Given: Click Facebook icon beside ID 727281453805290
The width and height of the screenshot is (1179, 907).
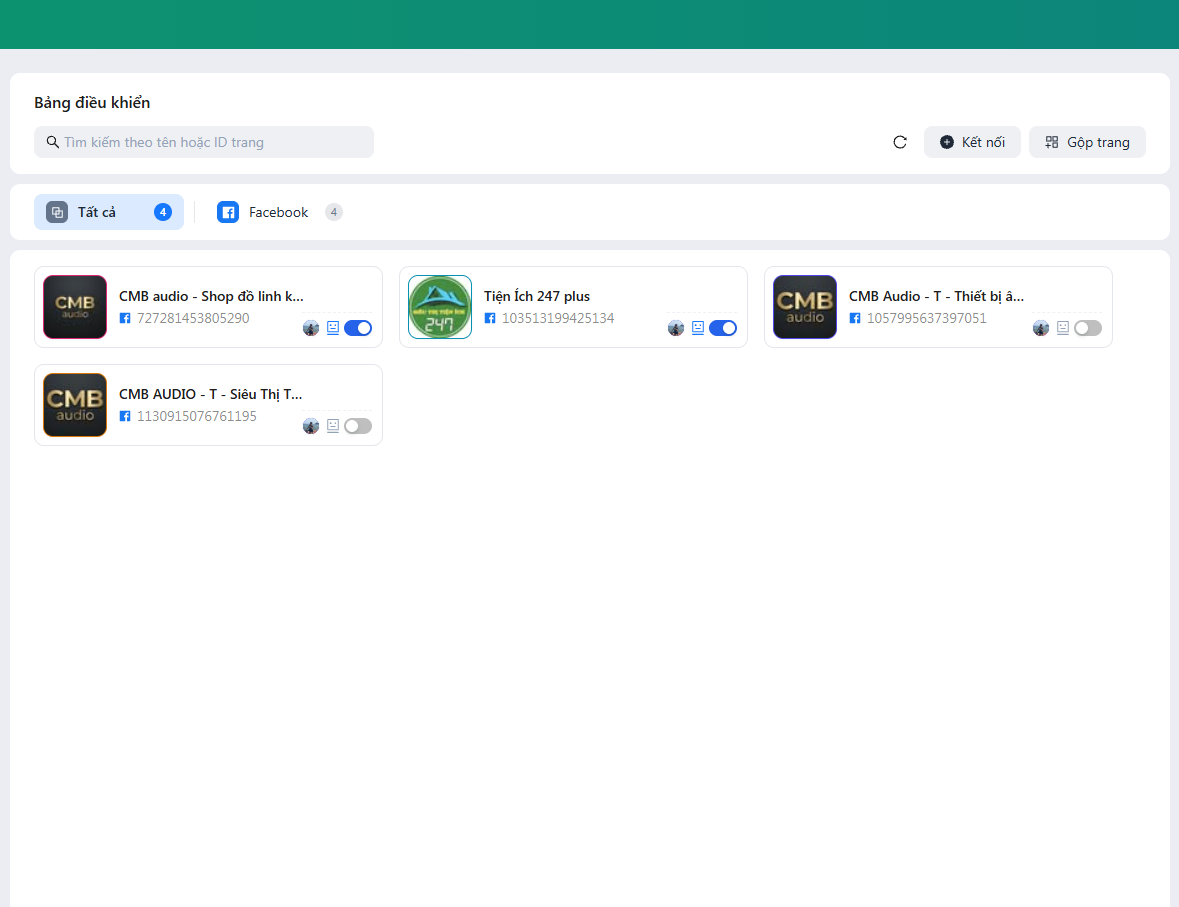Looking at the screenshot, I should coord(125,318).
